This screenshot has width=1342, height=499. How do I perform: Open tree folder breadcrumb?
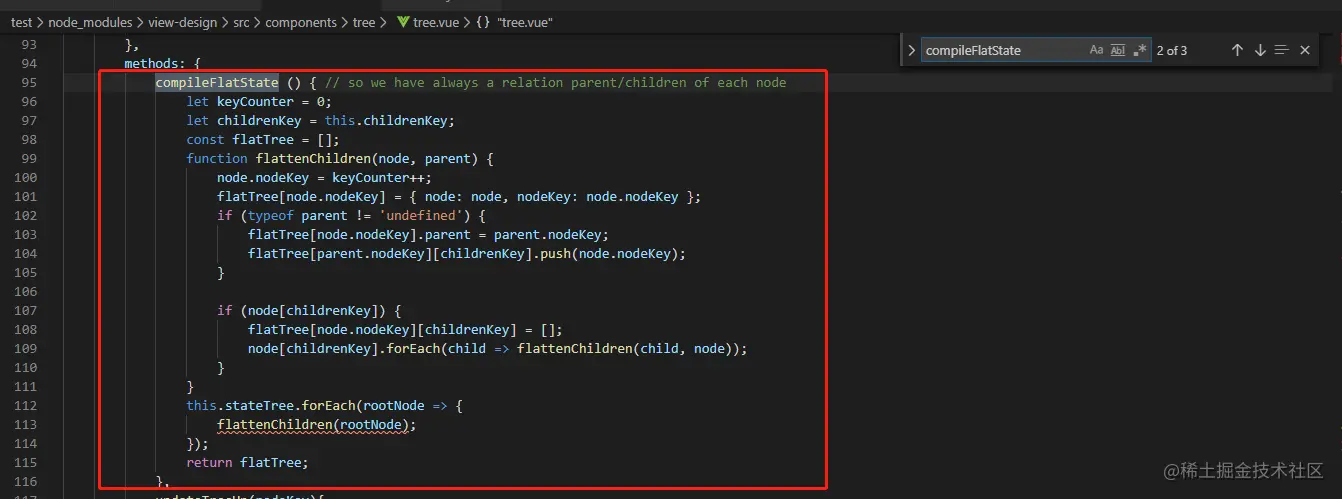click(365, 22)
